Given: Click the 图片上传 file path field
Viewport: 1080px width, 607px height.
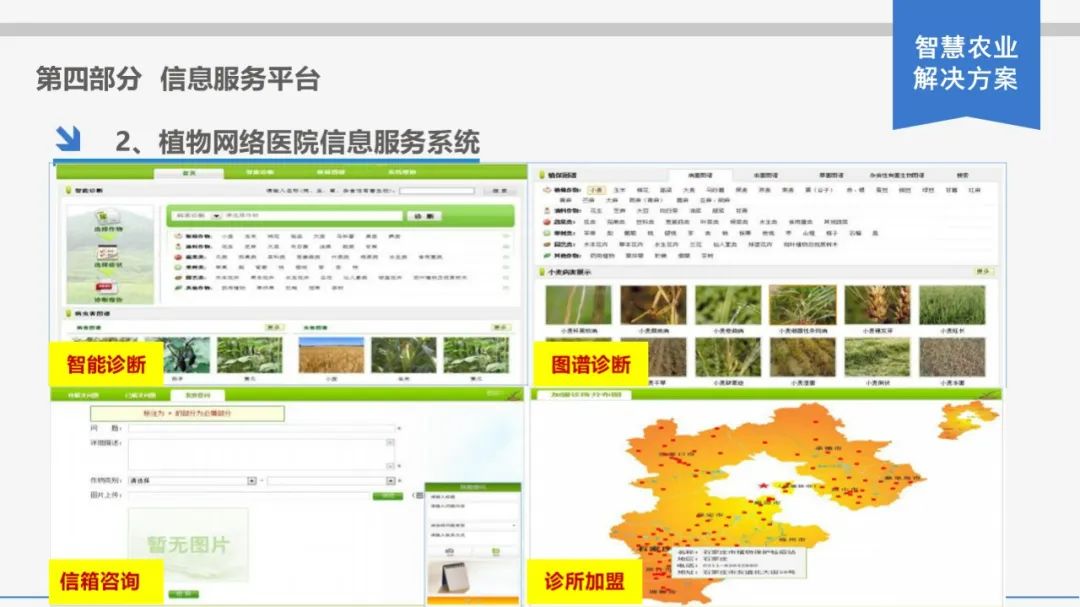Looking at the screenshot, I should (249, 496).
